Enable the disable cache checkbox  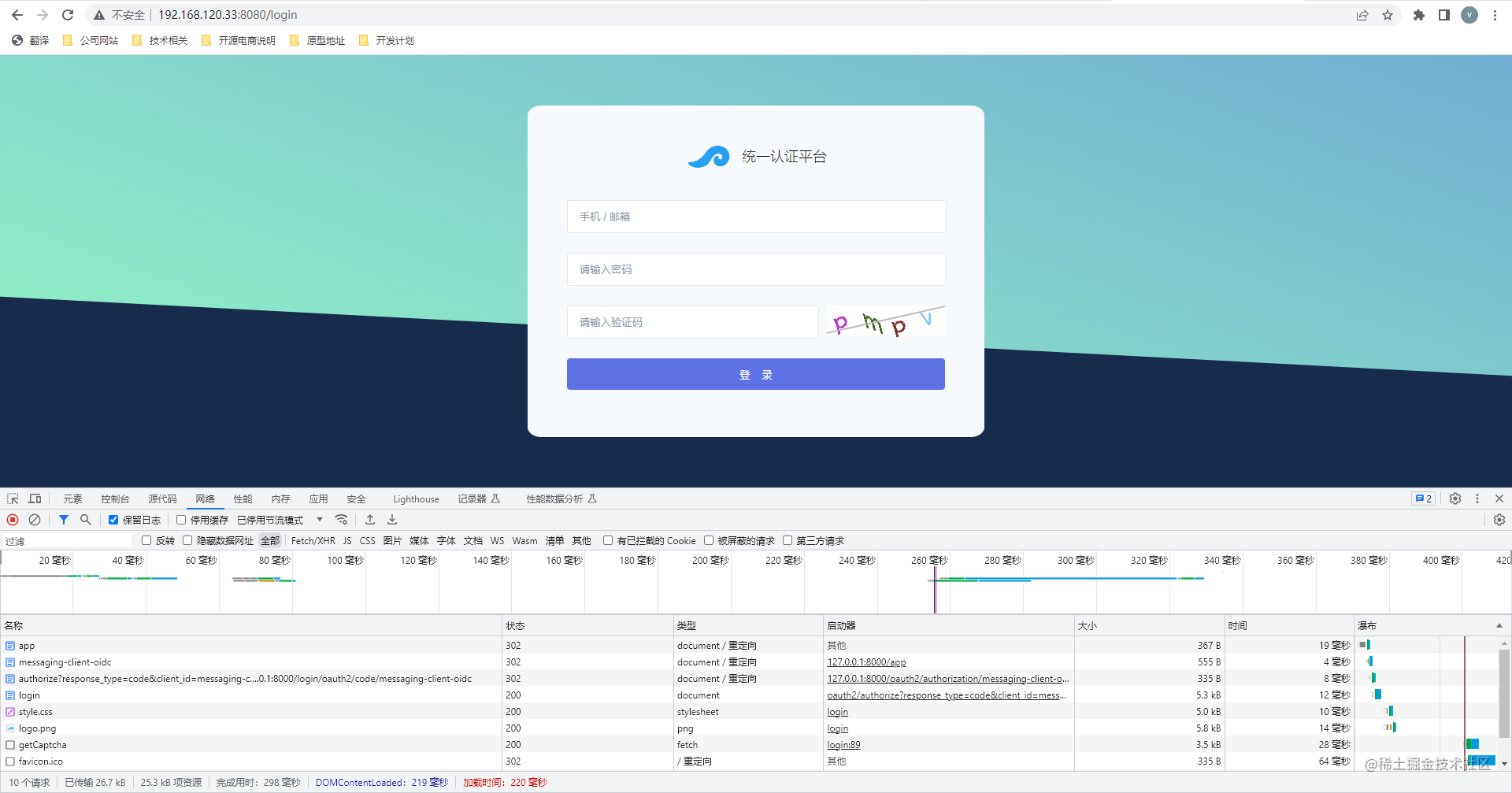[x=181, y=520]
